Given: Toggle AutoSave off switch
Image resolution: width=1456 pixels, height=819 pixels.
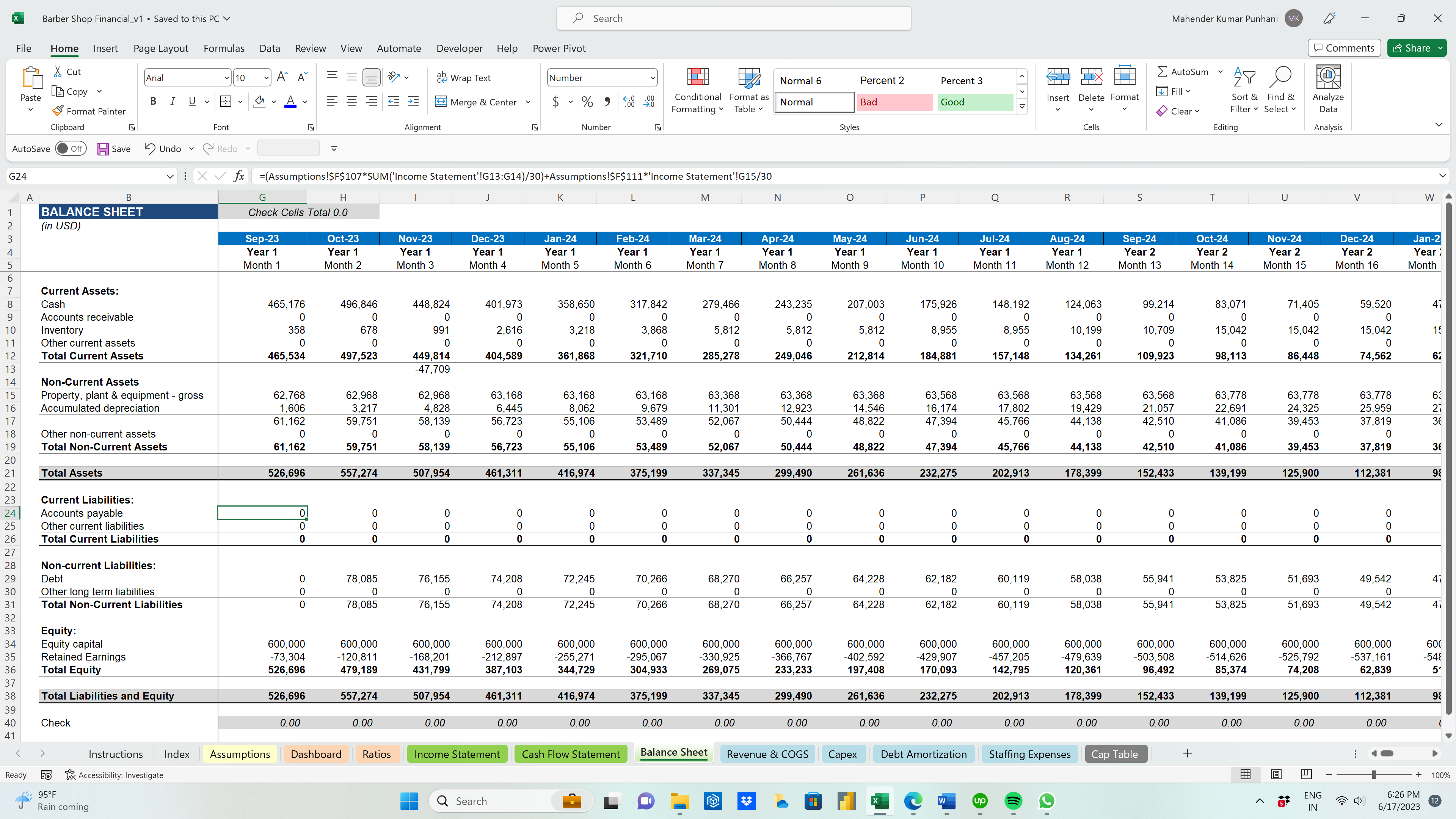Looking at the screenshot, I should [x=71, y=148].
